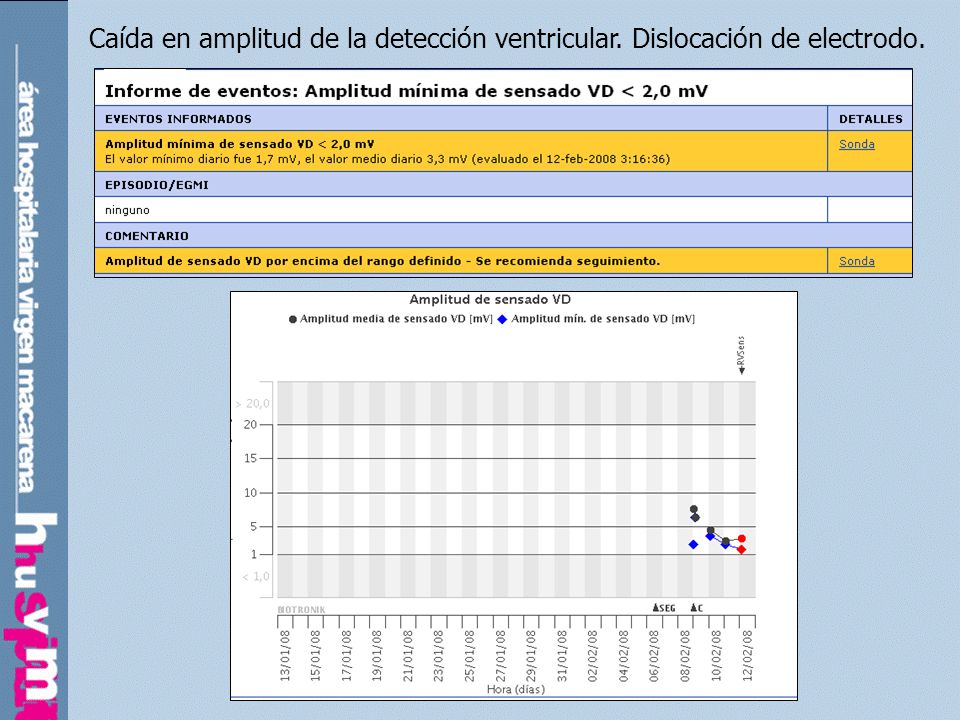The width and height of the screenshot is (960, 720).
Task: Click the BIOTRONIK label under the chart
Action: (x=301, y=610)
